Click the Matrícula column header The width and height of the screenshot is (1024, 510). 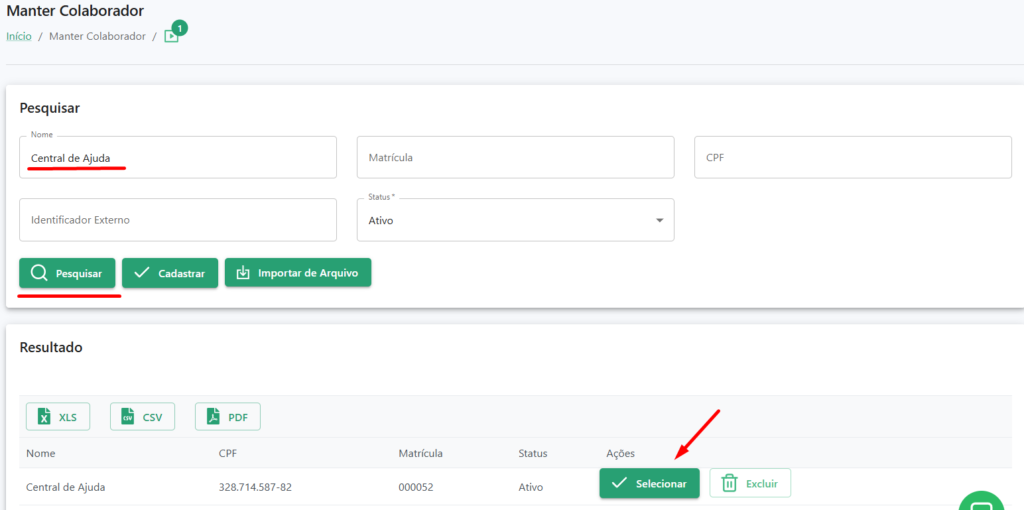point(421,453)
